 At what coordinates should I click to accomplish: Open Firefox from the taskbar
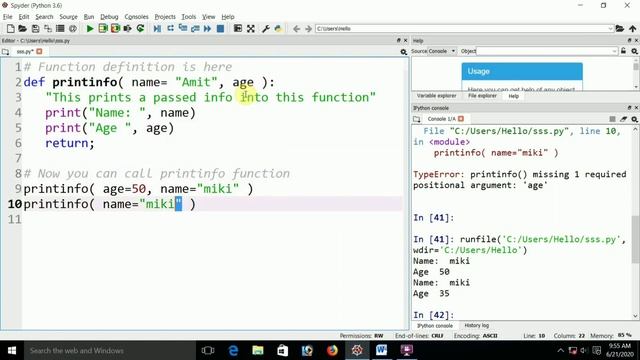coord(332,350)
